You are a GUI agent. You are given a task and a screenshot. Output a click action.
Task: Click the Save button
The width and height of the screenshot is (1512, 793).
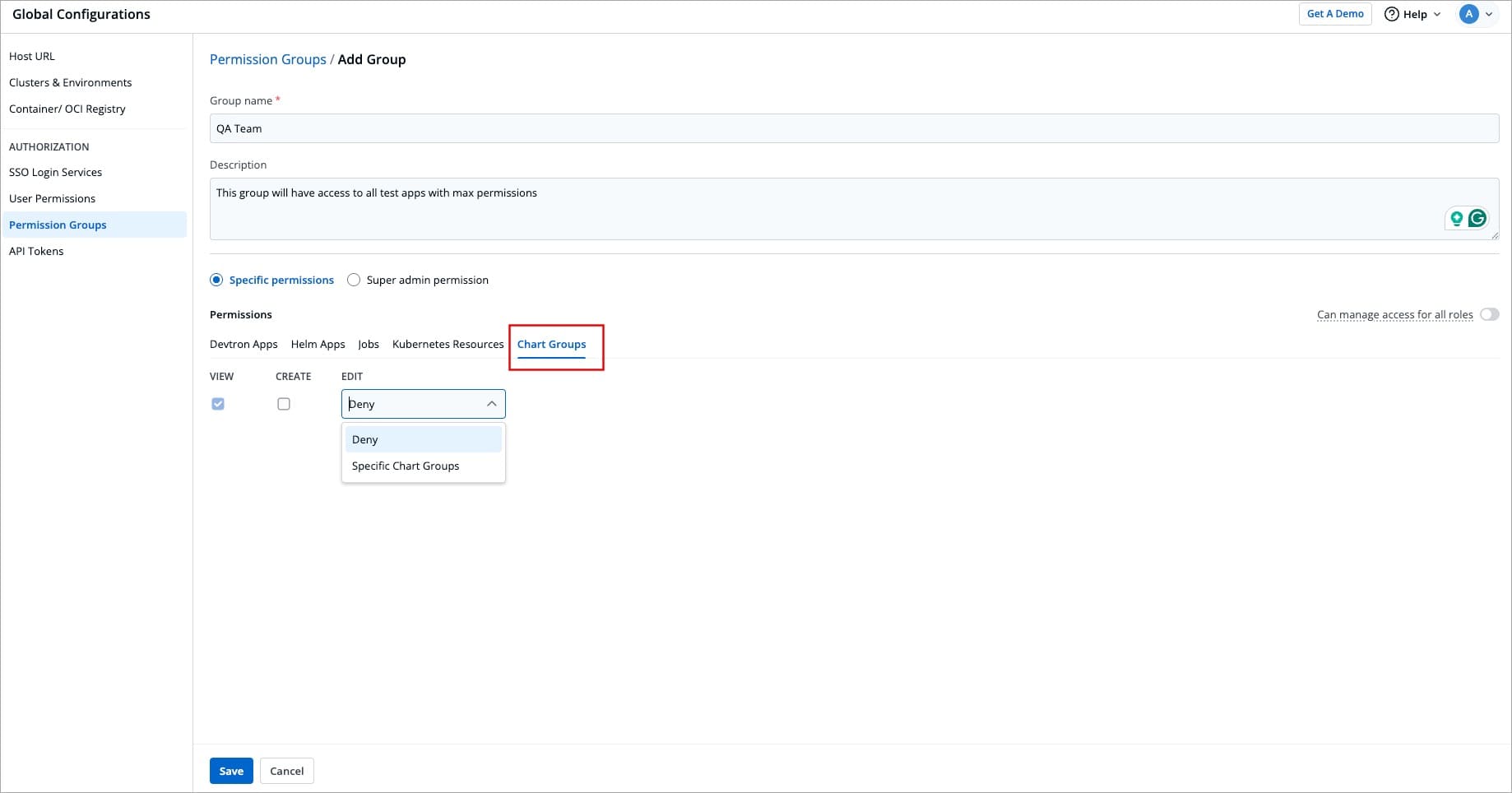pos(231,771)
